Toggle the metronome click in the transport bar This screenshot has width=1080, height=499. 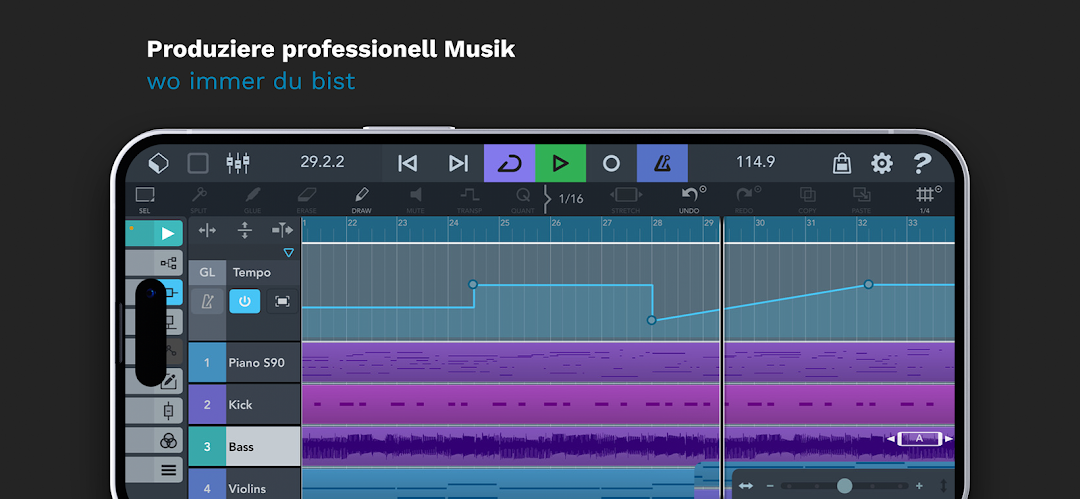(662, 163)
